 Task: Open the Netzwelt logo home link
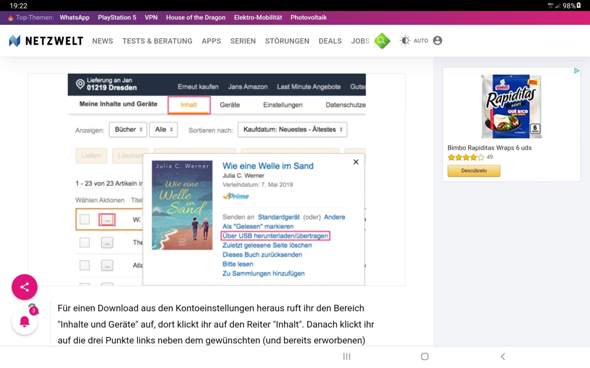46,41
